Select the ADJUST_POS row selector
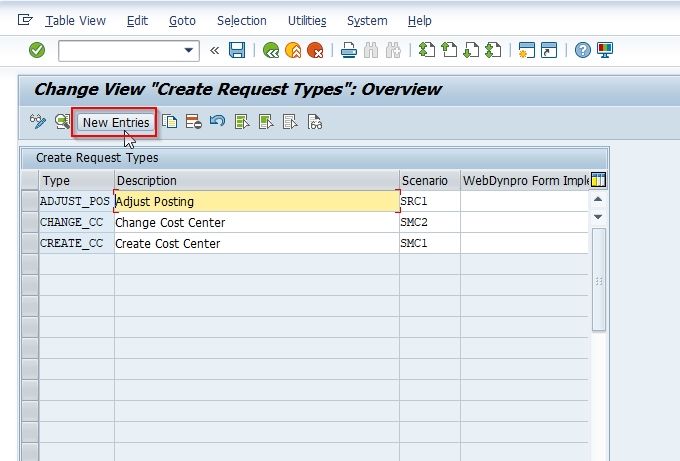Viewport: 680px width, 461px height. point(30,201)
